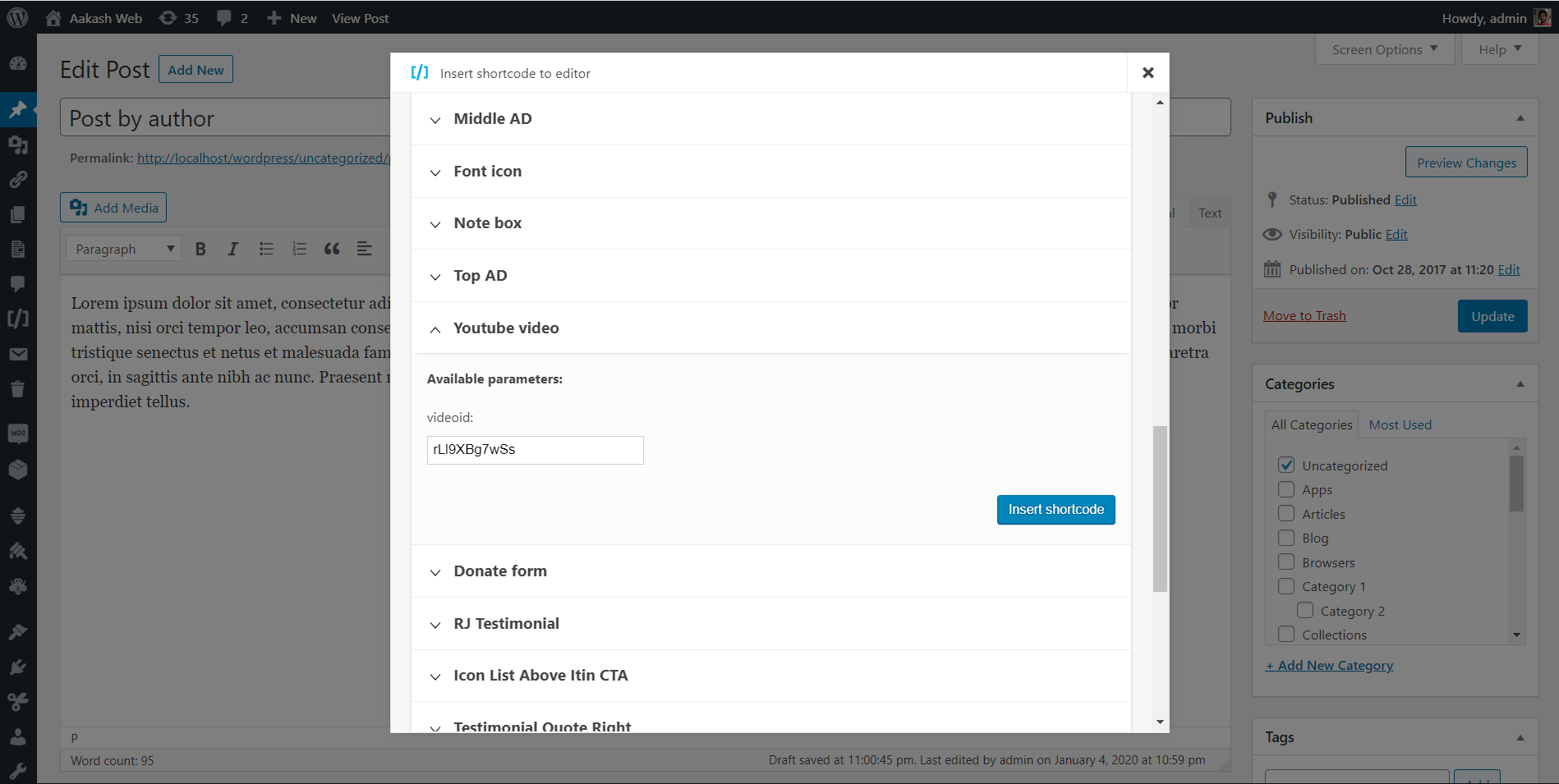Open mail envelope icon in sidebar
The width and height of the screenshot is (1559, 784).
point(18,354)
